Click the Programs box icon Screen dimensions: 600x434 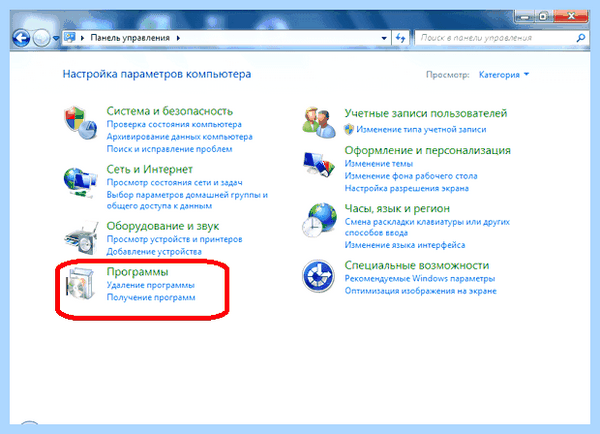[80, 284]
